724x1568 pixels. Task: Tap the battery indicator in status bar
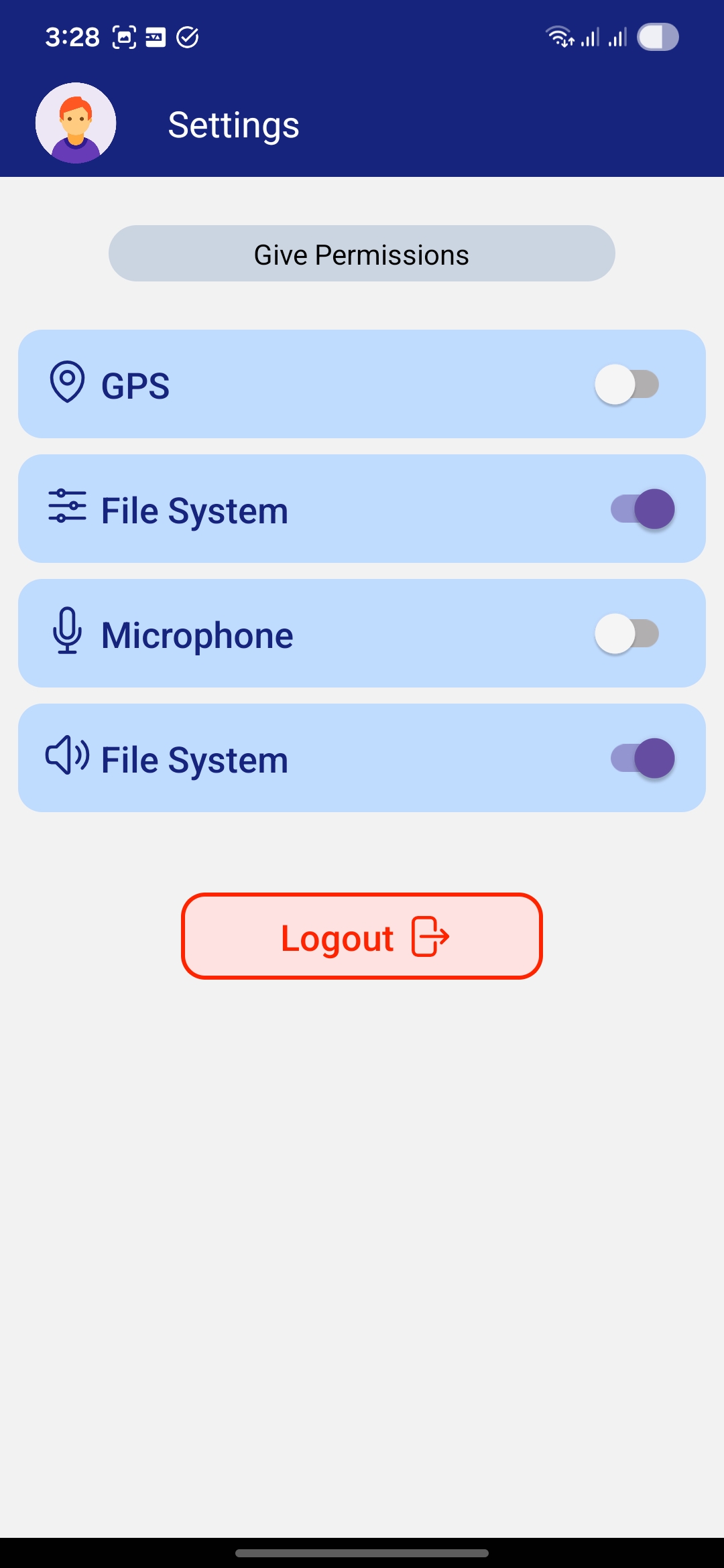658,37
